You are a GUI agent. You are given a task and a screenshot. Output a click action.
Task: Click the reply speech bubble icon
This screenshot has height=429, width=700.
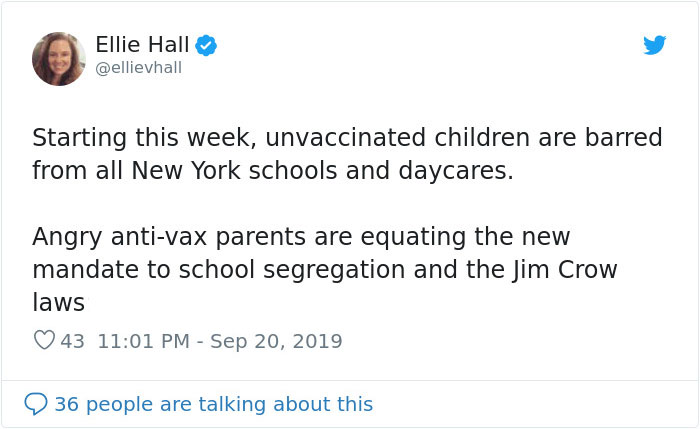36,404
